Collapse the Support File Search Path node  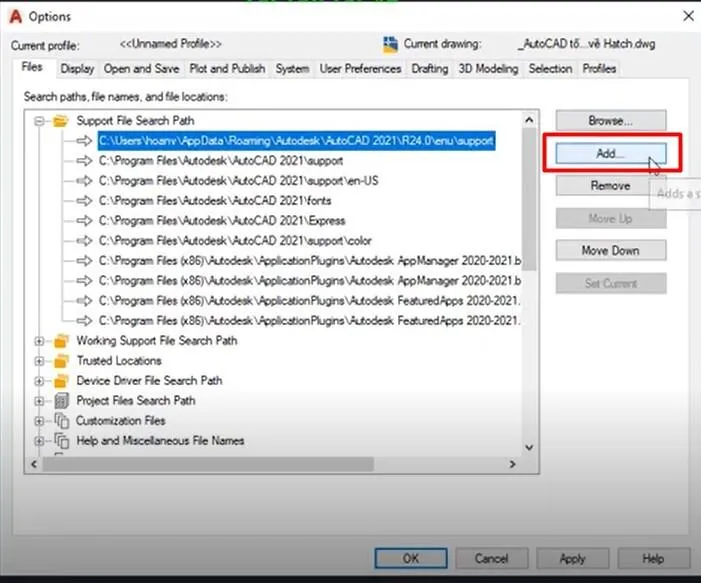click(x=40, y=121)
